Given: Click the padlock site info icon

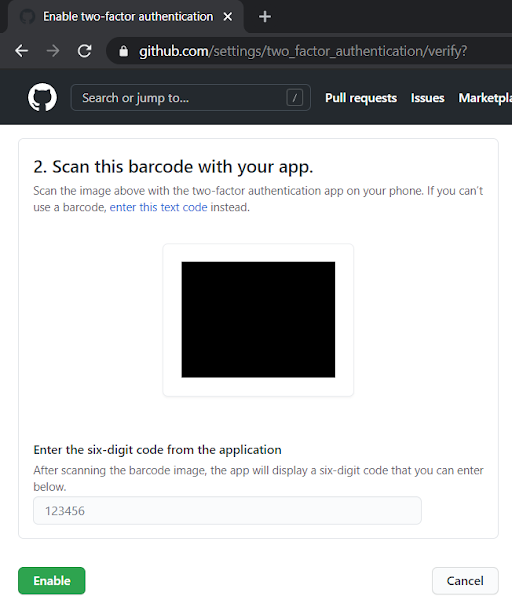Looking at the screenshot, I should 123,51.
